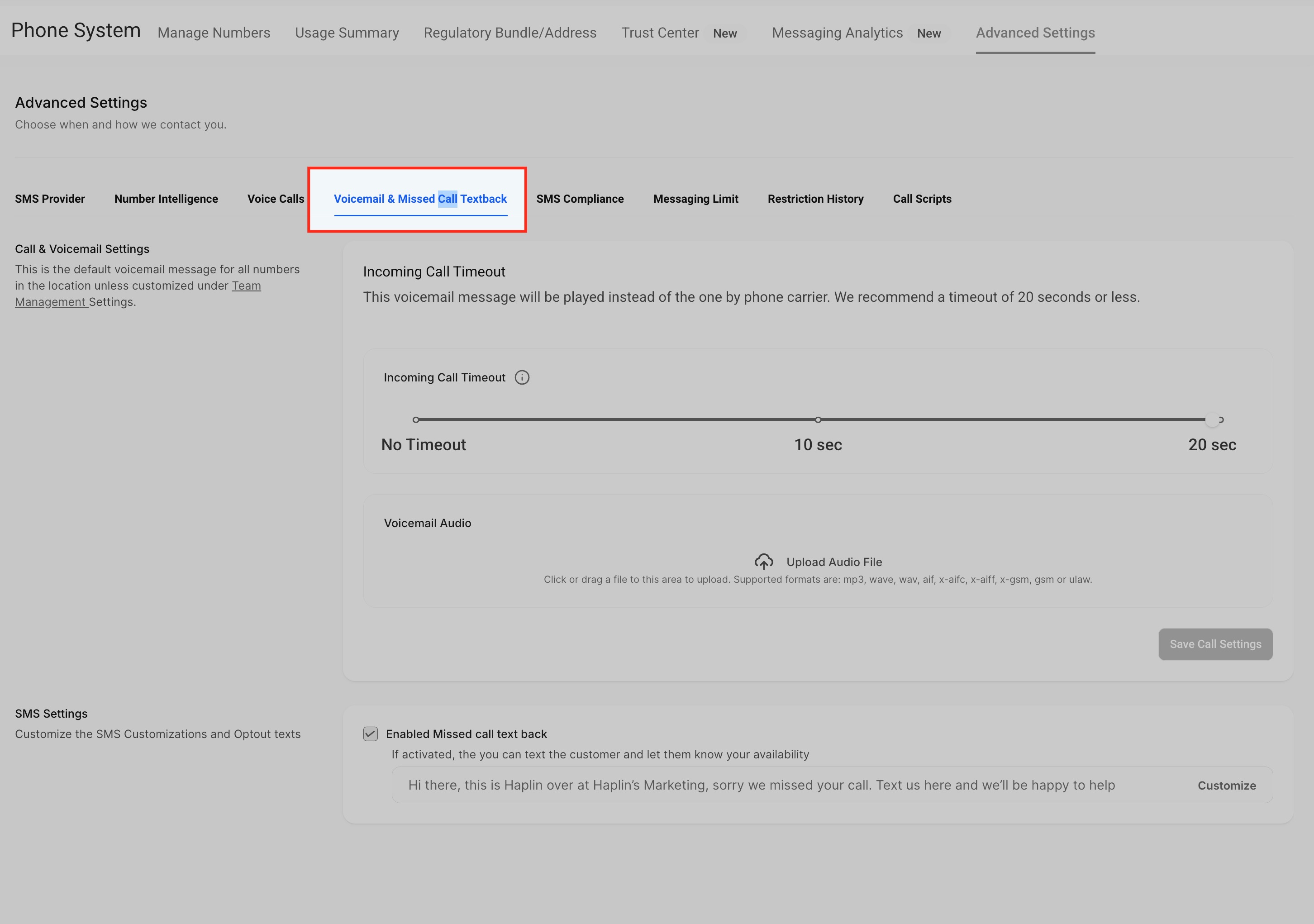1314x924 pixels.
Task: Click the Incoming Call Timeout info icon
Action: pos(521,377)
